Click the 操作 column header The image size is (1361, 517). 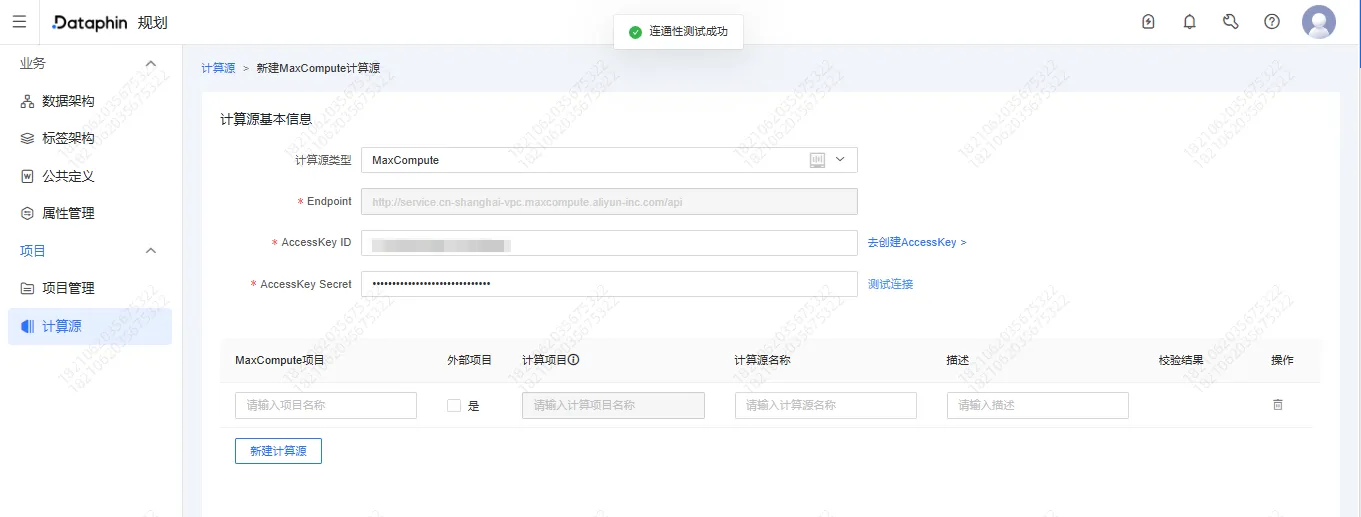tap(1282, 360)
